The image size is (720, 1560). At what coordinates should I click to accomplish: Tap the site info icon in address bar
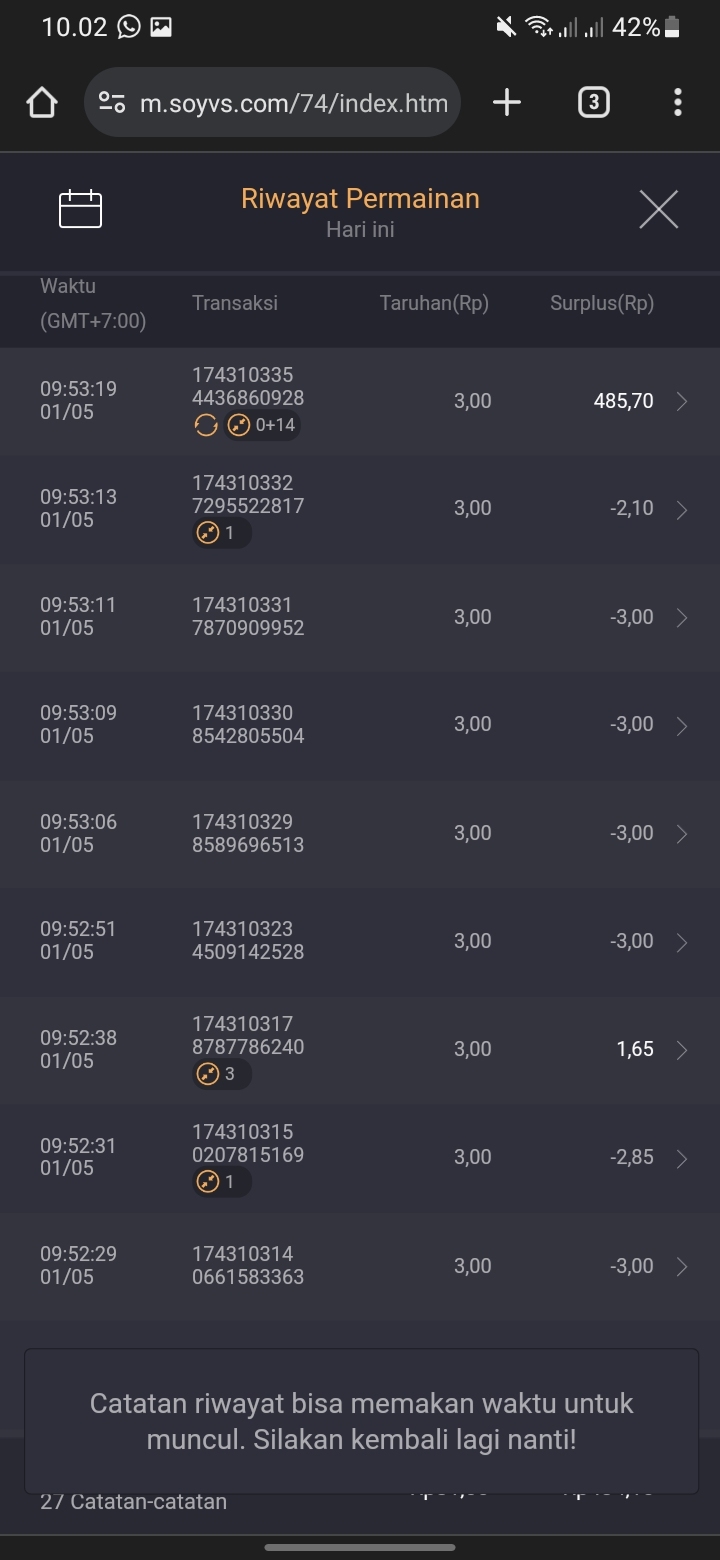point(112,102)
